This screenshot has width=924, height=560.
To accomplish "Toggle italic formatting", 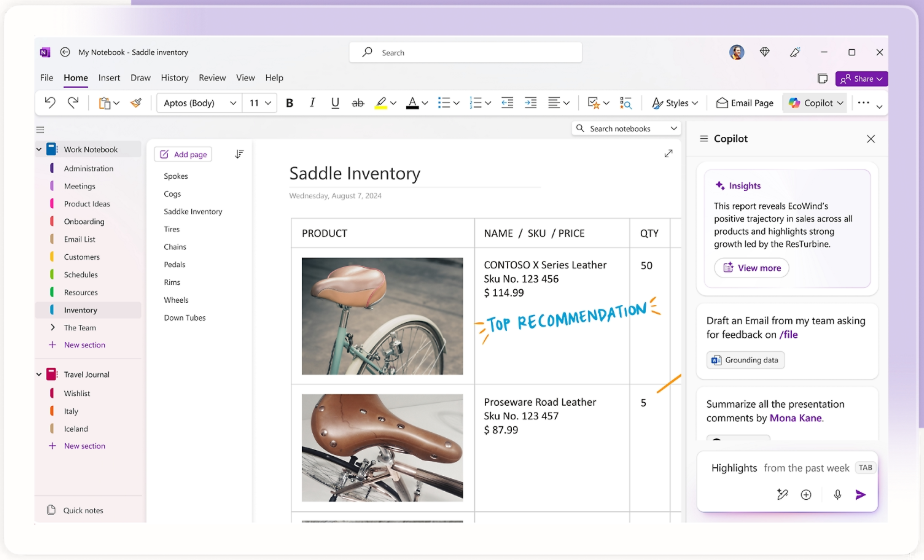I will tap(313, 103).
